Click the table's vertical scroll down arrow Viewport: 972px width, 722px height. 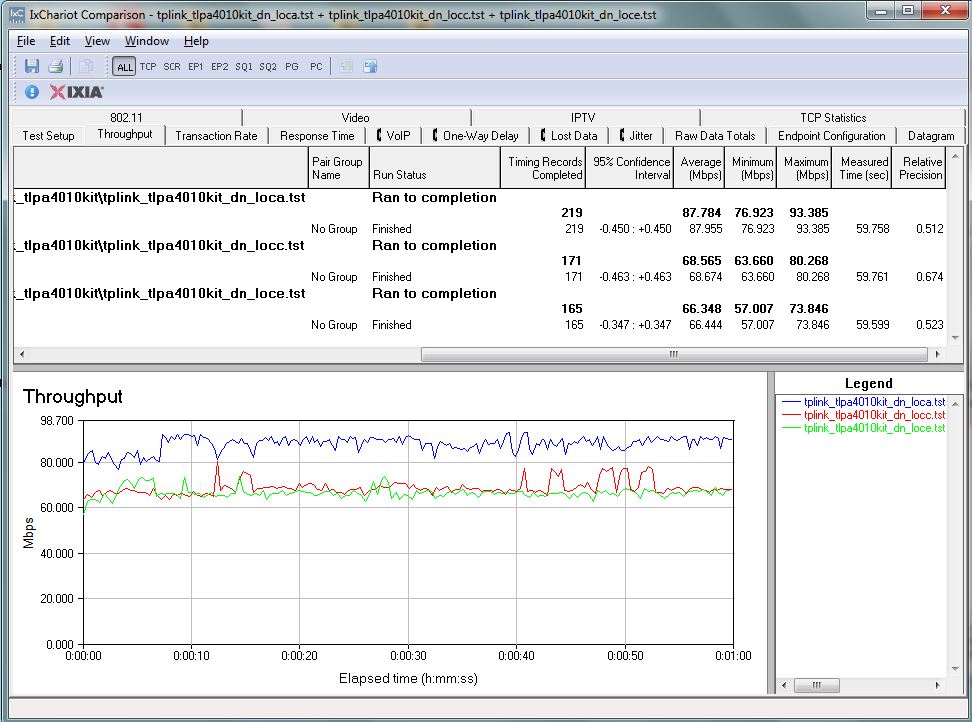point(955,338)
